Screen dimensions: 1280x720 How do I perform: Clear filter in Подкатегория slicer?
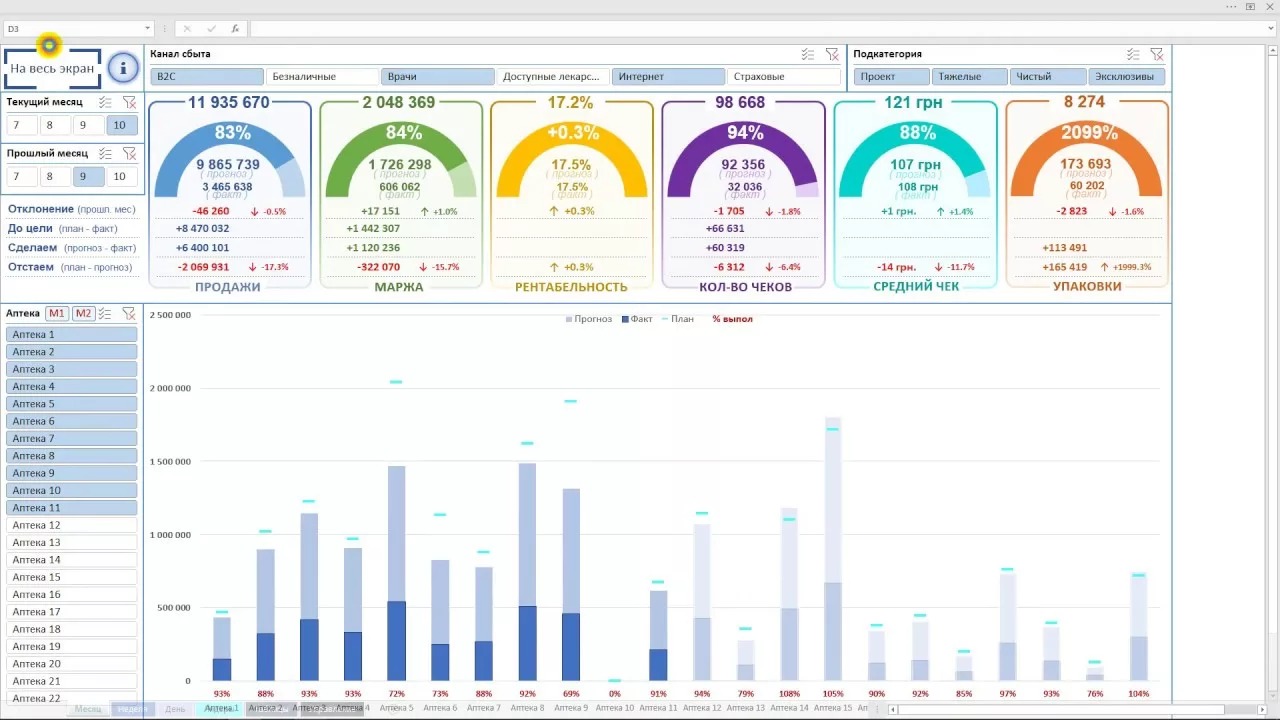1156,54
